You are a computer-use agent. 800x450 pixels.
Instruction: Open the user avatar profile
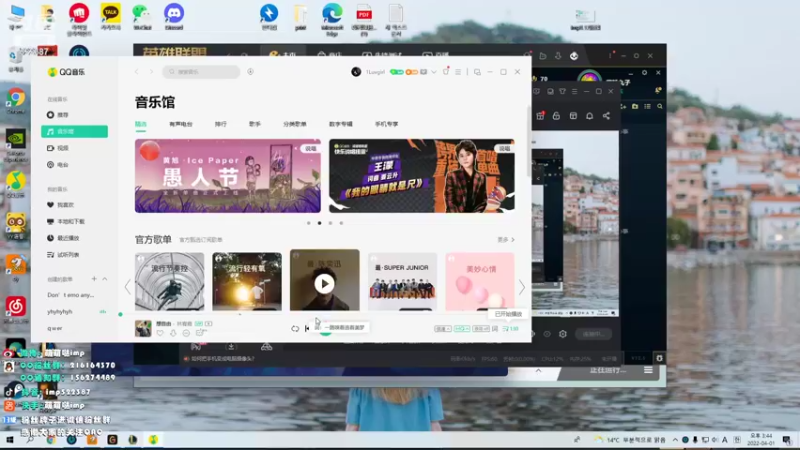coord(356,72)
